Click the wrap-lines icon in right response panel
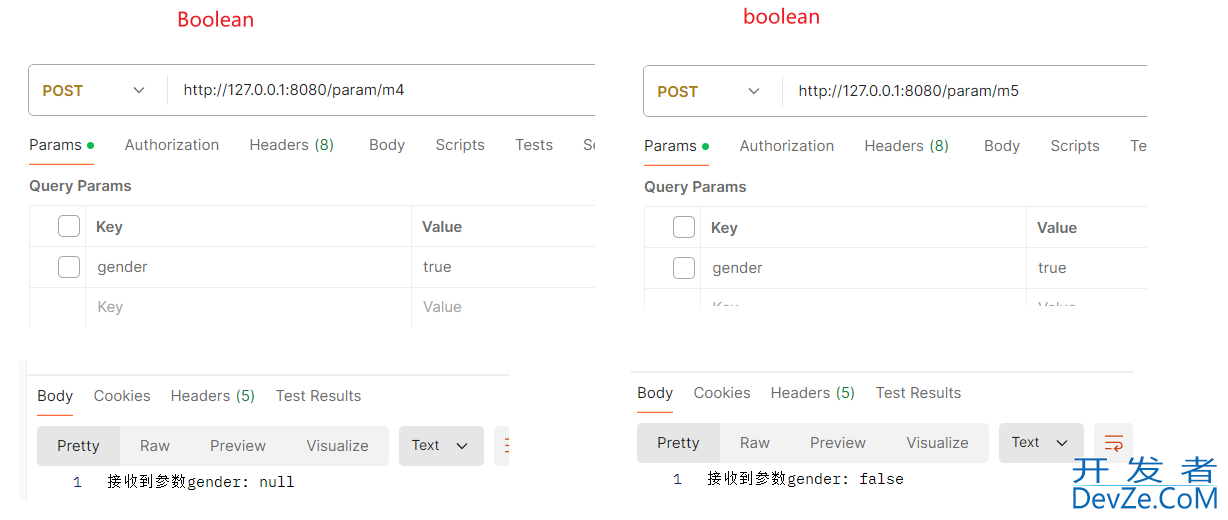 [1114, 443]
